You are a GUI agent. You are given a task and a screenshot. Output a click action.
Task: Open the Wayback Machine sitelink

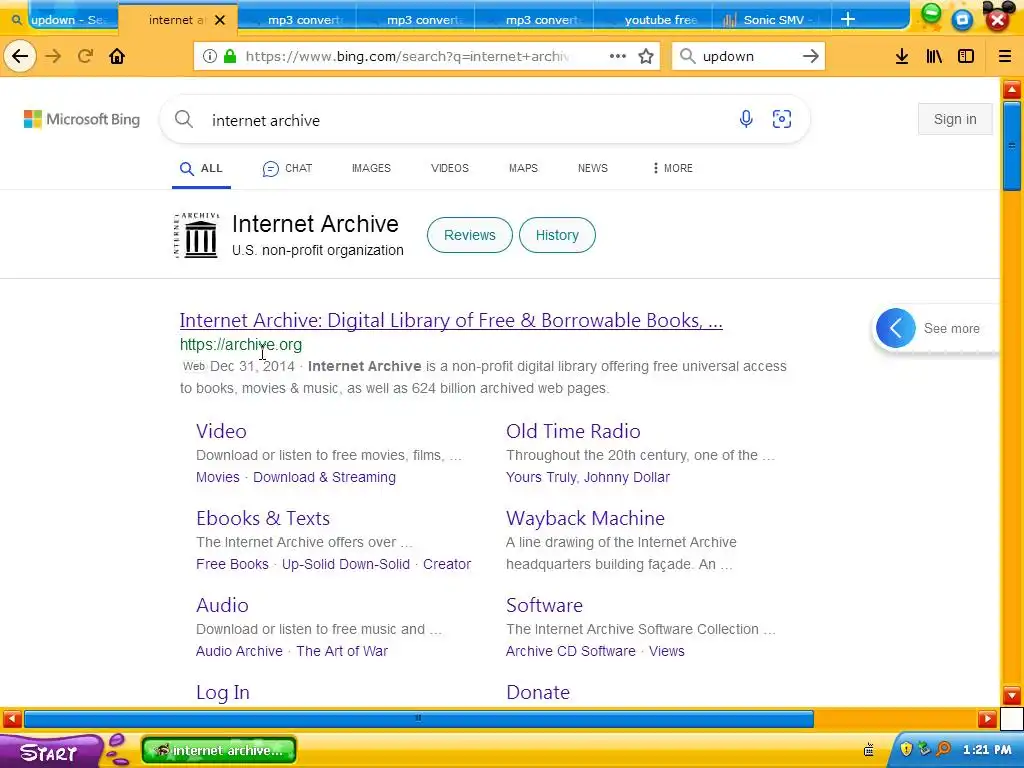585,518
